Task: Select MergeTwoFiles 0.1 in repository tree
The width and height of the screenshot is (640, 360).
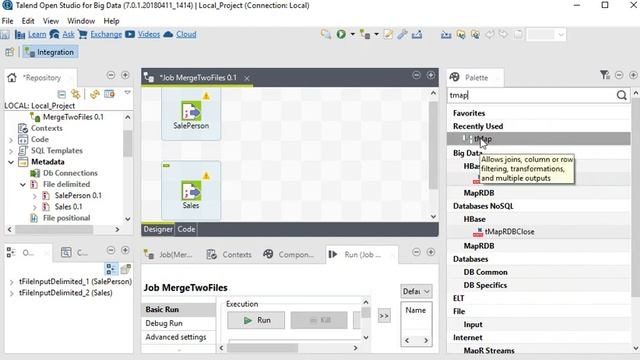Action: 73,117
